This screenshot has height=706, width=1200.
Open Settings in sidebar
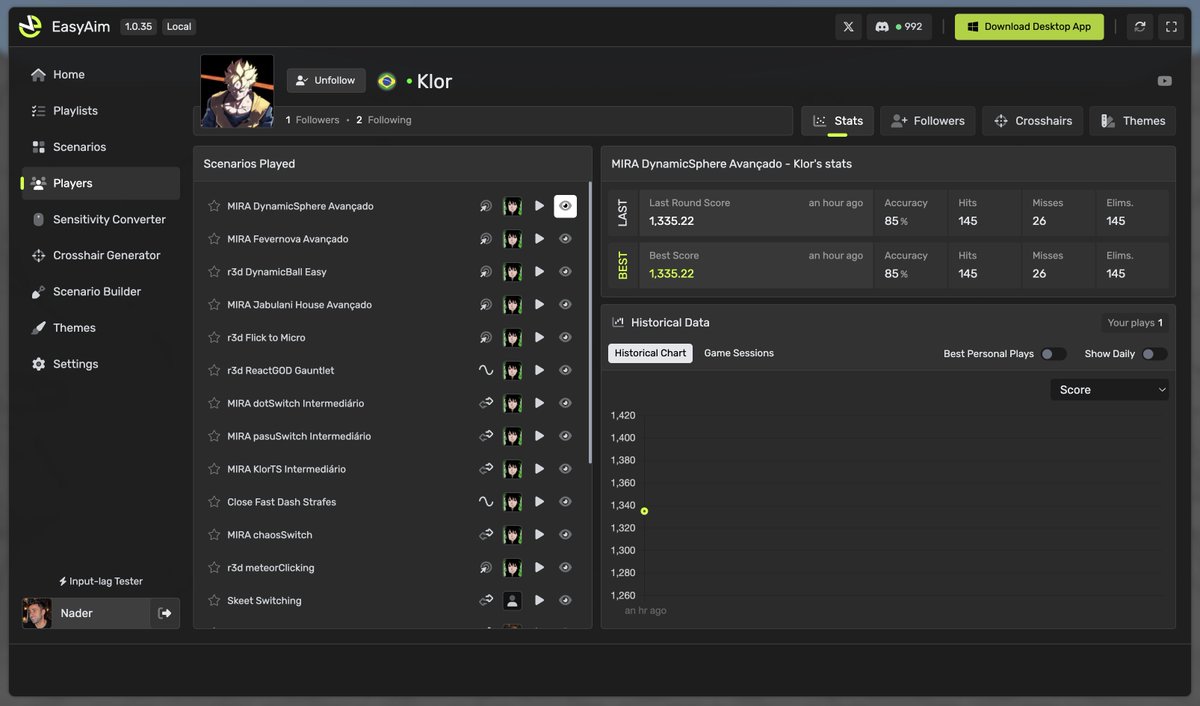tap(101, 364)
